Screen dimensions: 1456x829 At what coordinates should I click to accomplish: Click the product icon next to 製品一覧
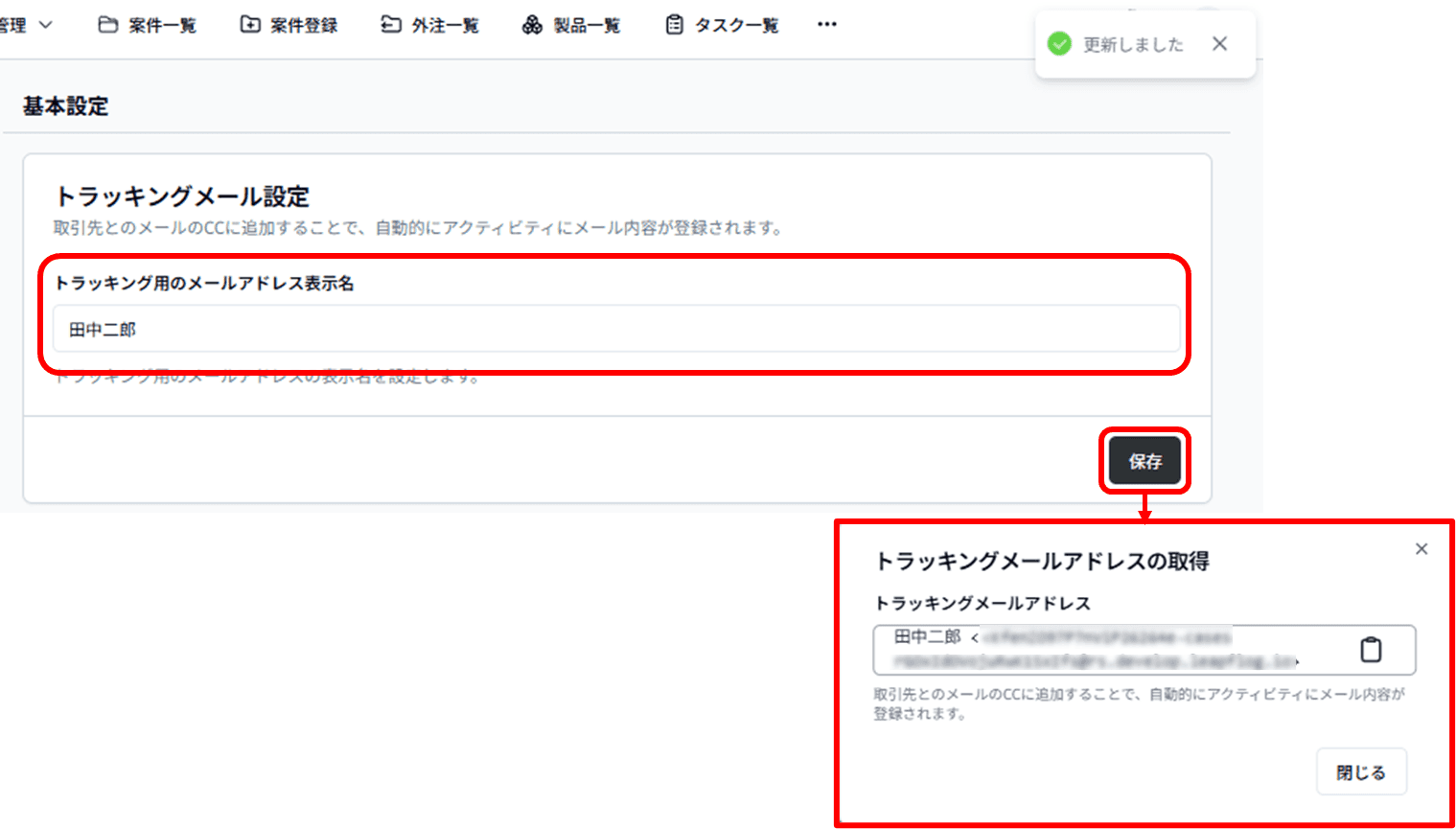[x=531, y=25]
